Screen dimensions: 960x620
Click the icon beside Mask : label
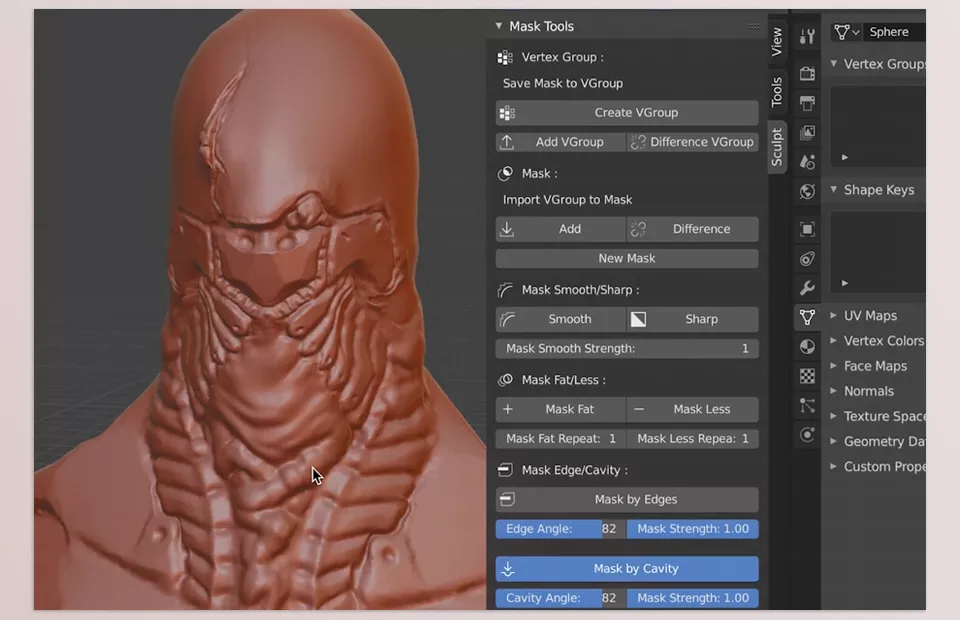coord(505,174)
